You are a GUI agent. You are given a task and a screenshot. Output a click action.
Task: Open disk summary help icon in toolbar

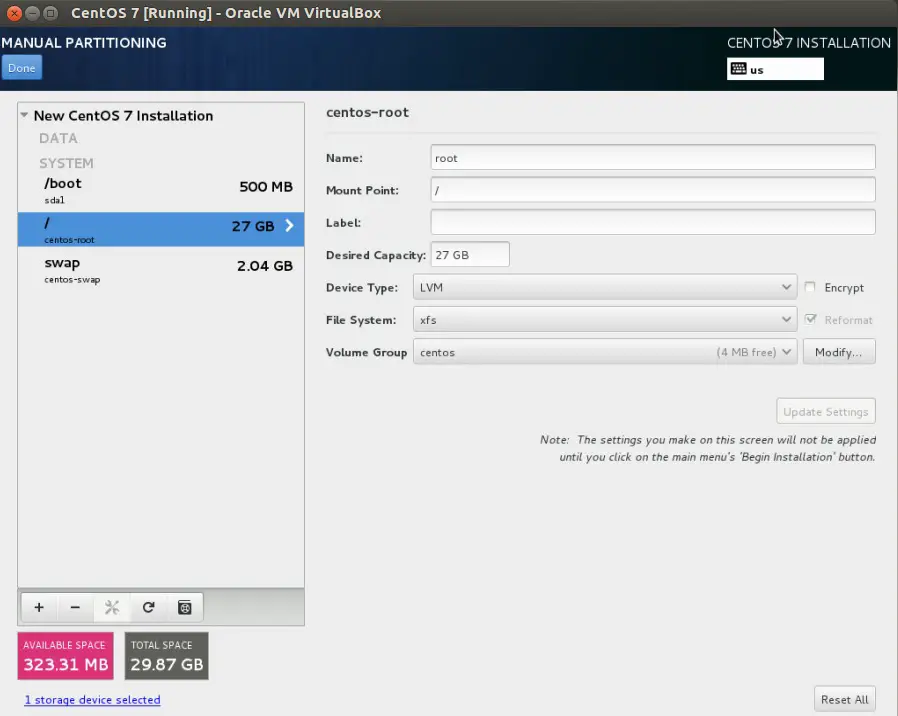pyautogui.click(x=184, y=607)
